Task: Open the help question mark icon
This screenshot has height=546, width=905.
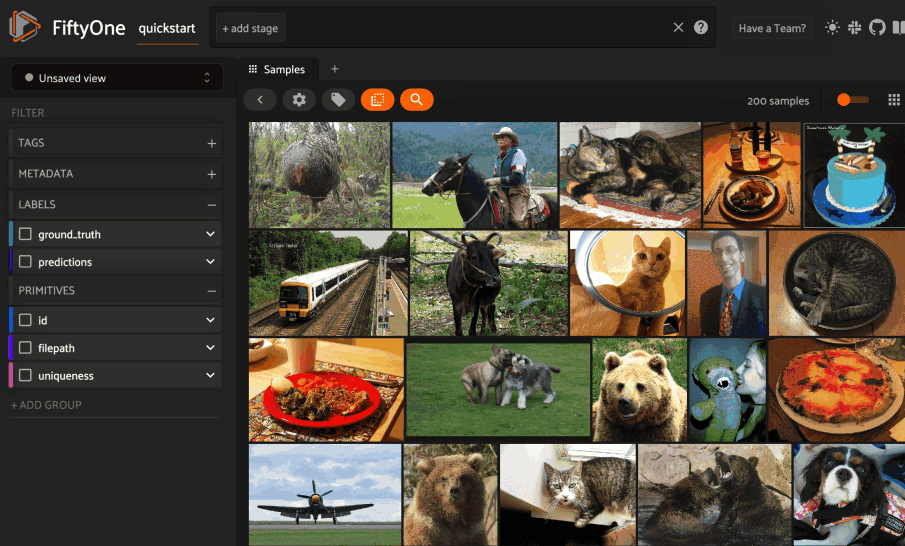Action: [x=701, y=28]
